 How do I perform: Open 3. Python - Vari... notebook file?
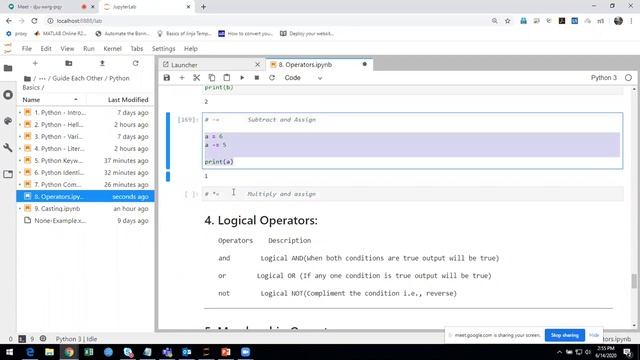[x=85, y=136]
